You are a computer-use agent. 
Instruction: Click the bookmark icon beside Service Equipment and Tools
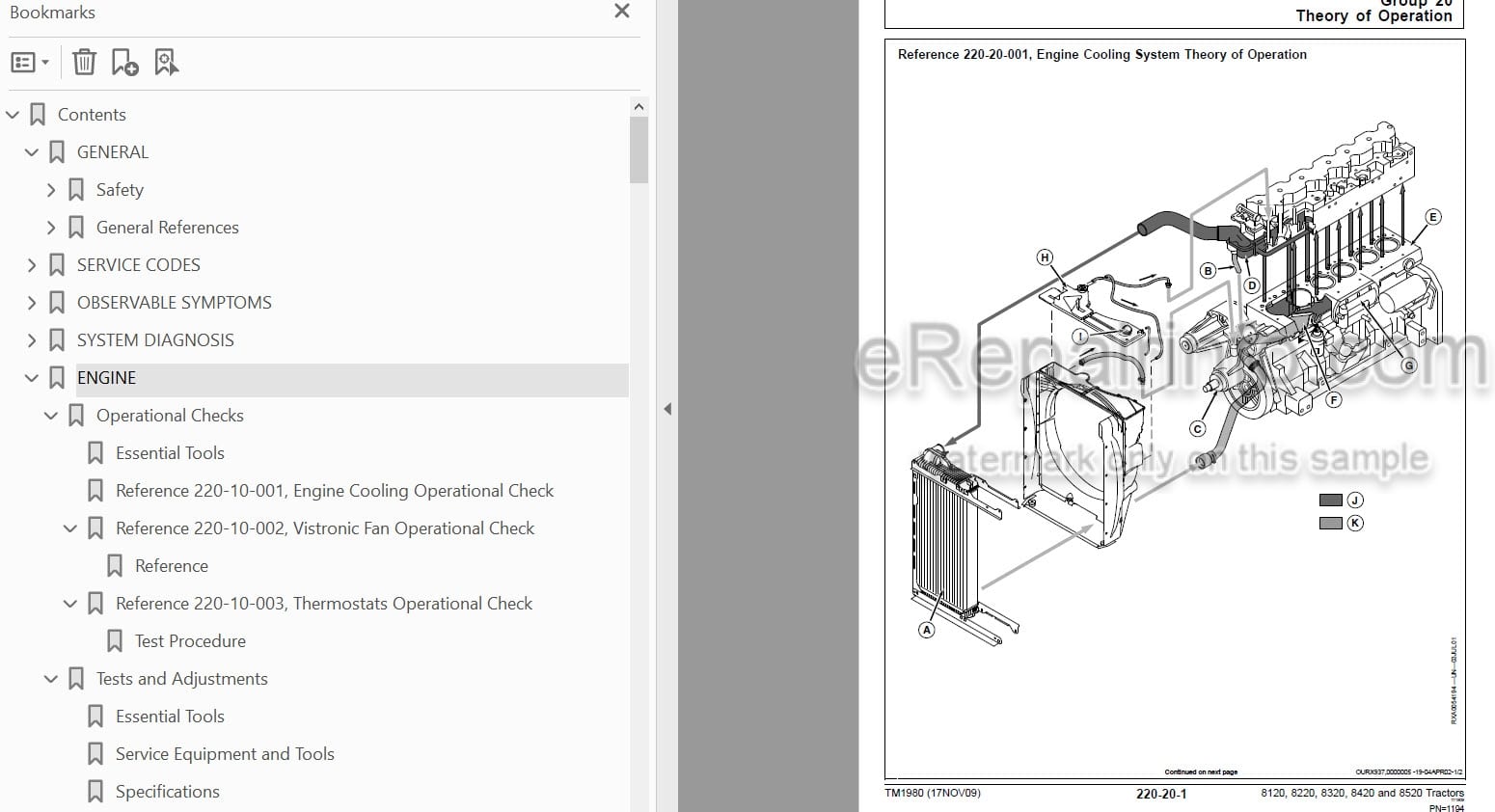[95, 754]
